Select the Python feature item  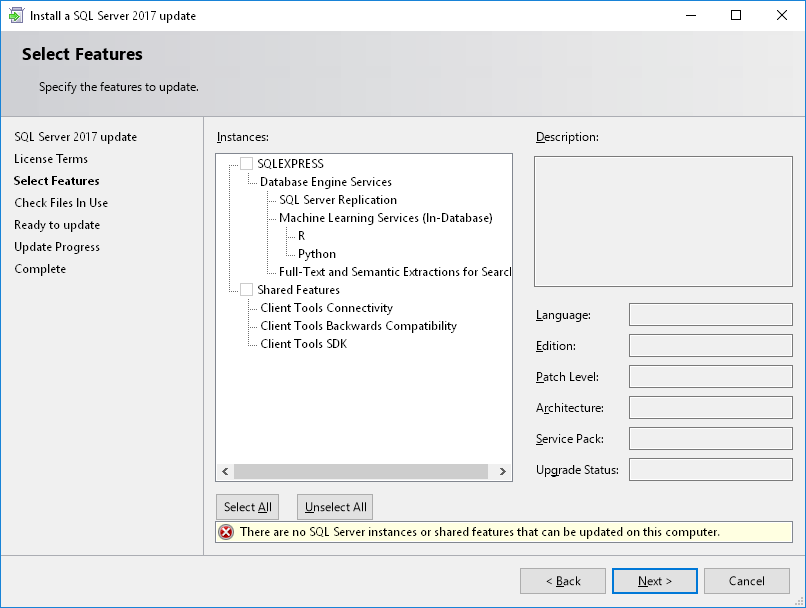(x=316, y=254)
